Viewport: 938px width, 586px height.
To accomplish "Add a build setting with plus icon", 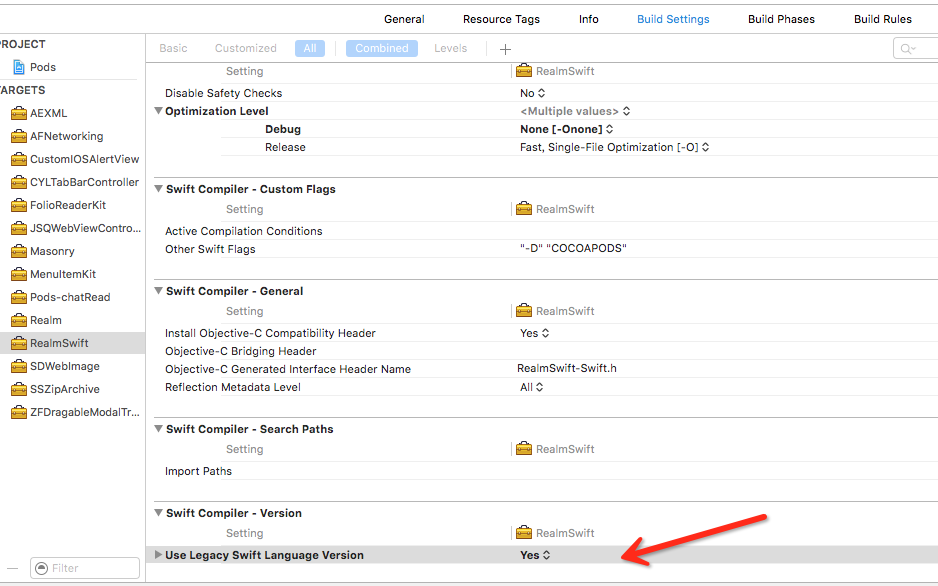I will coord(505,49).
